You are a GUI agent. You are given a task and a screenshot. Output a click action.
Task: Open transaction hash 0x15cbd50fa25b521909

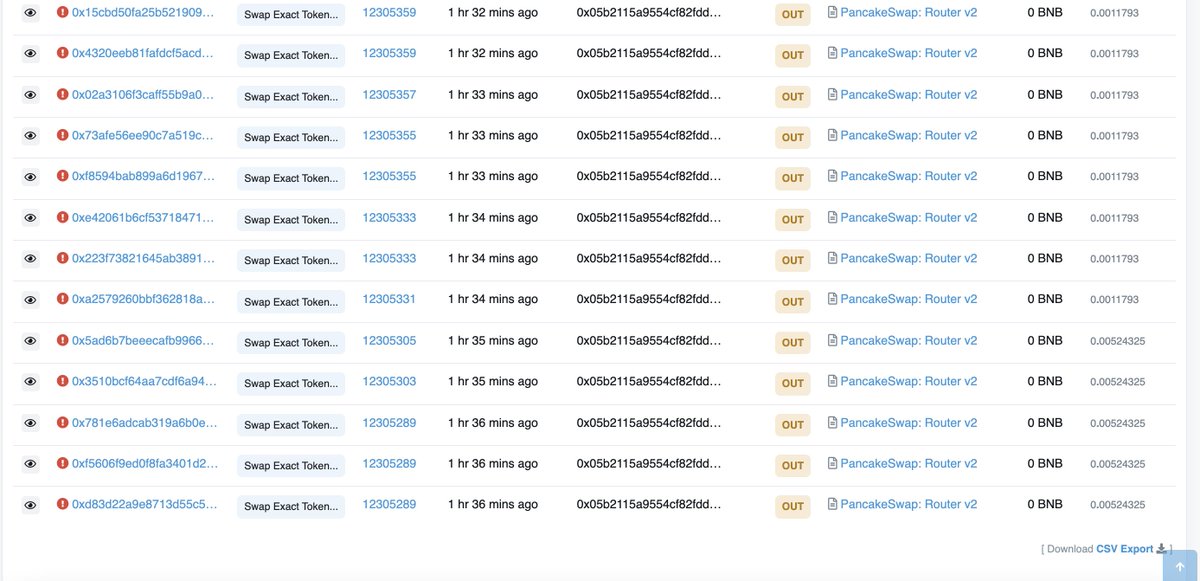click(135, 13)
